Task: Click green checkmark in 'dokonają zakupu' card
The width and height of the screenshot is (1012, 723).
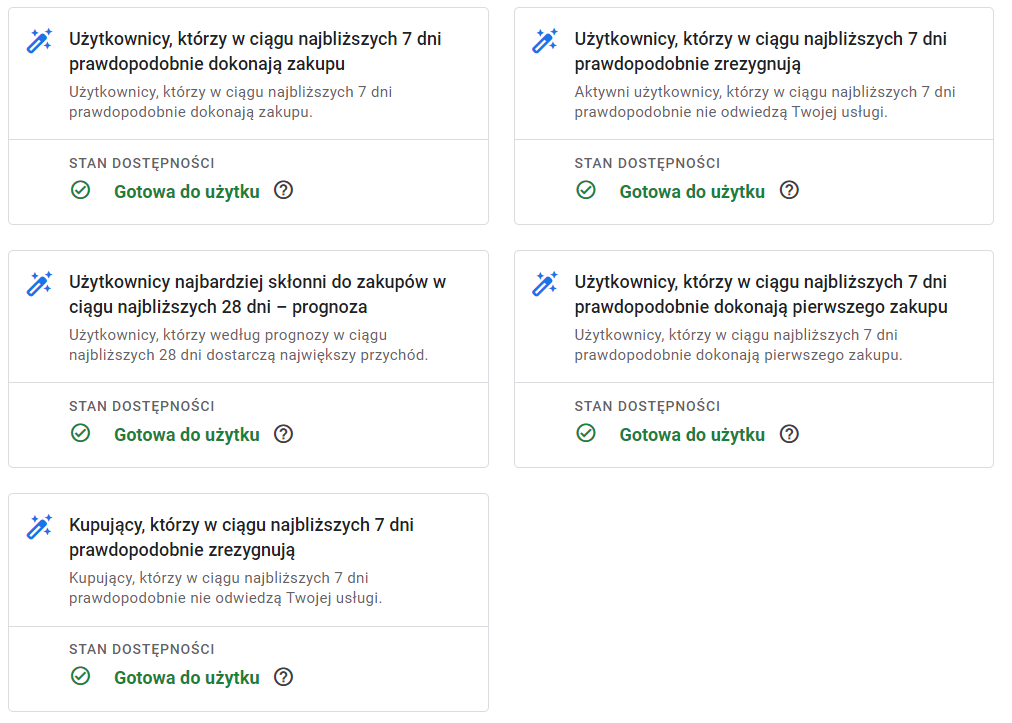Action: click(x=81, y=190)
